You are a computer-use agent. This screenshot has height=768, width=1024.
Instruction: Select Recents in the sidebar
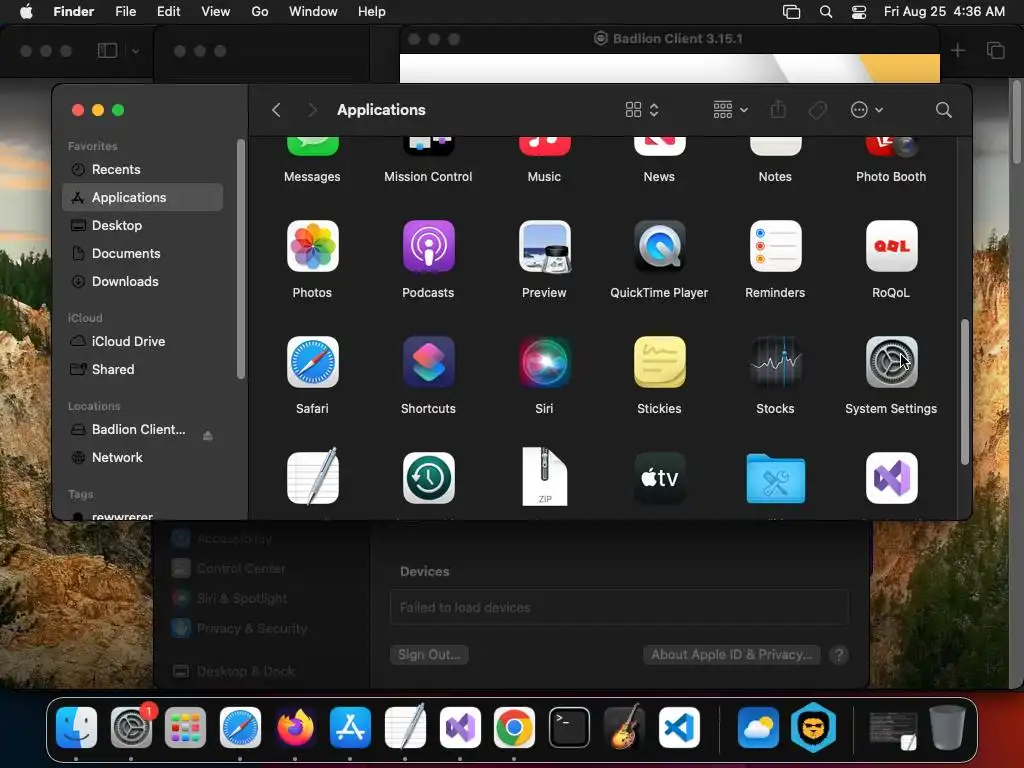click(x=142, y=169)
